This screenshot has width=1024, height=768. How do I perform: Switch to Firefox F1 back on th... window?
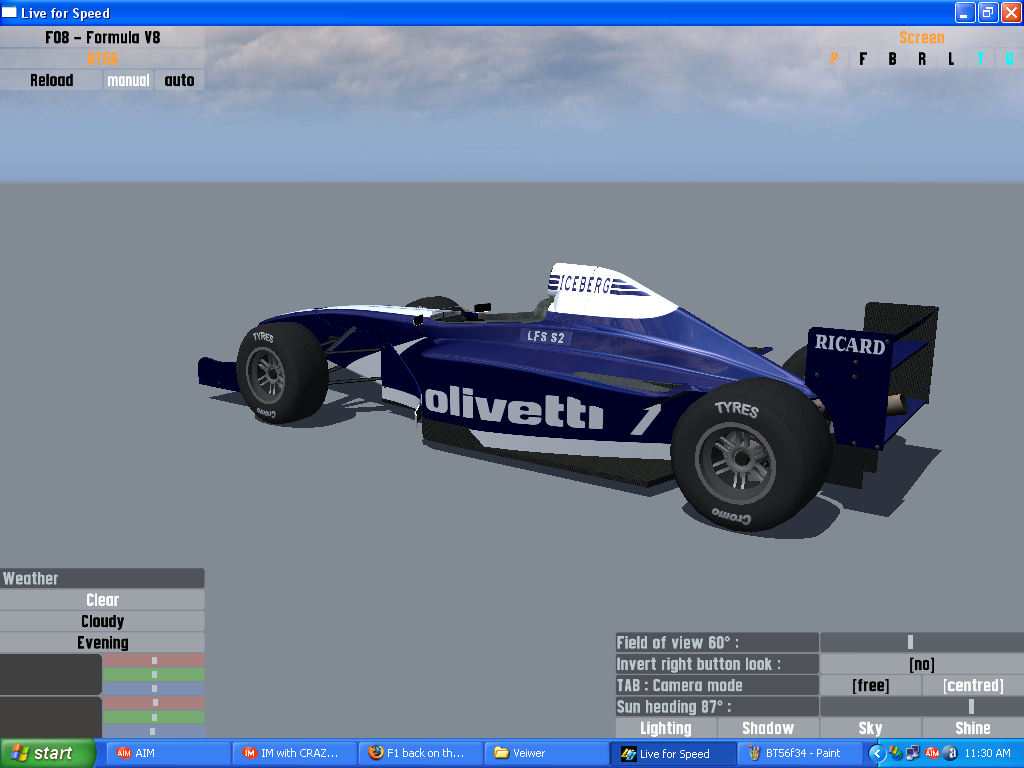point(421,753)
